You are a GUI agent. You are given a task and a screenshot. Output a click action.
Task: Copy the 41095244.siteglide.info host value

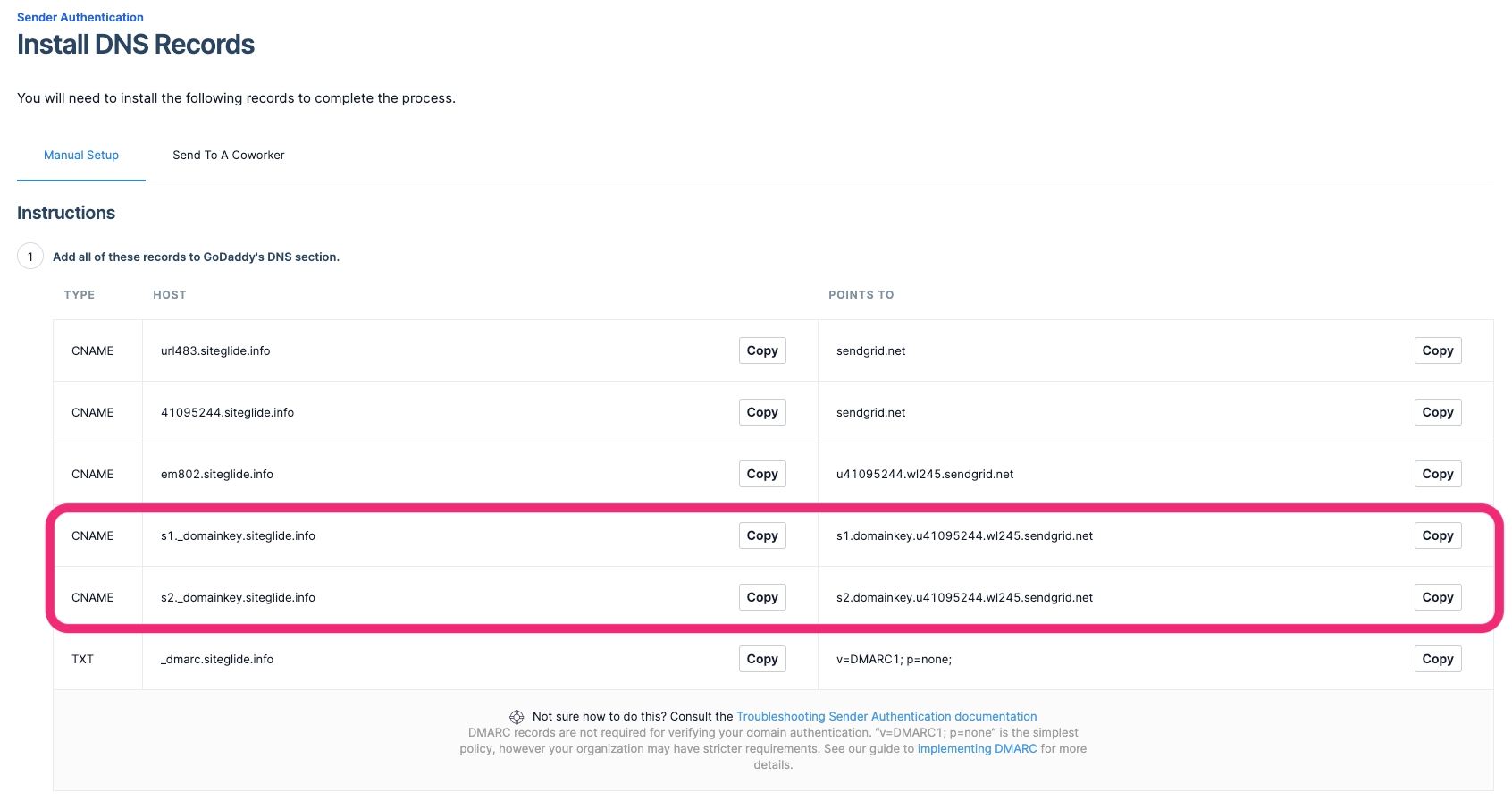click(761, 412)
